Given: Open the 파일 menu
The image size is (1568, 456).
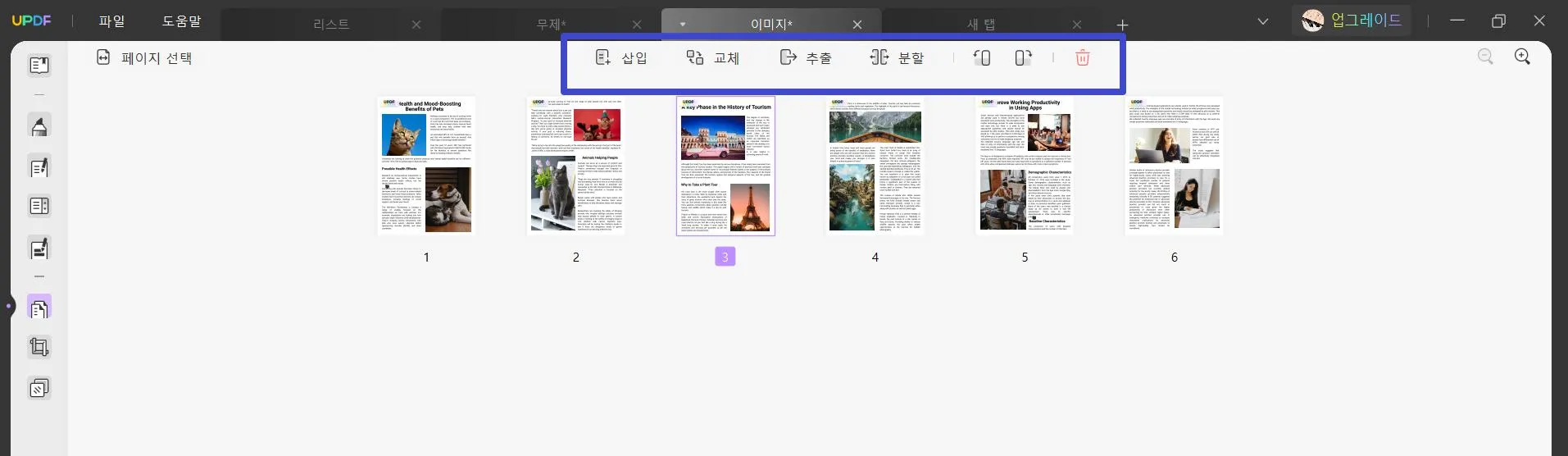Looking at the screenshot, I should 111,21.
